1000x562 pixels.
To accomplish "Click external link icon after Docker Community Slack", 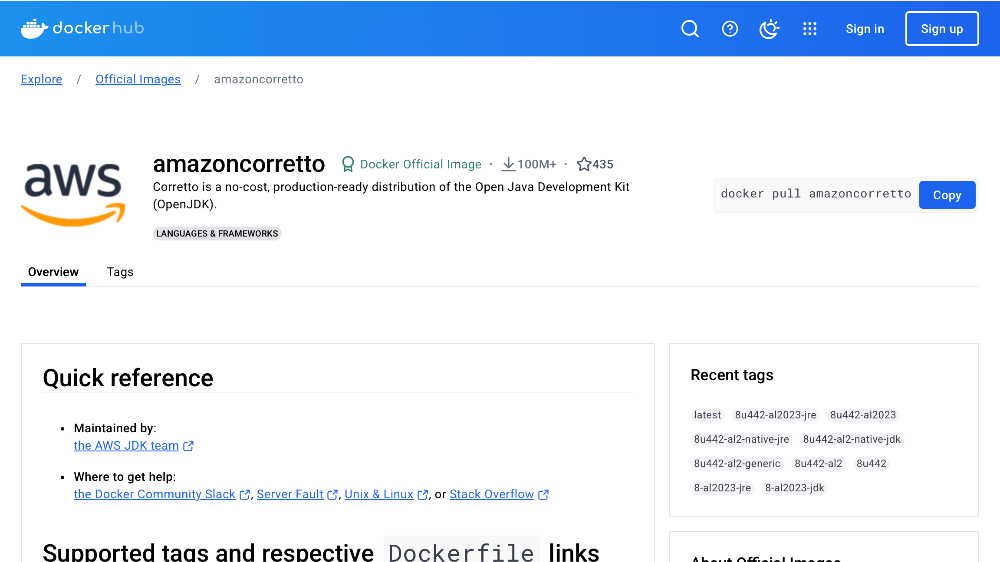I will tap(245, 494).
